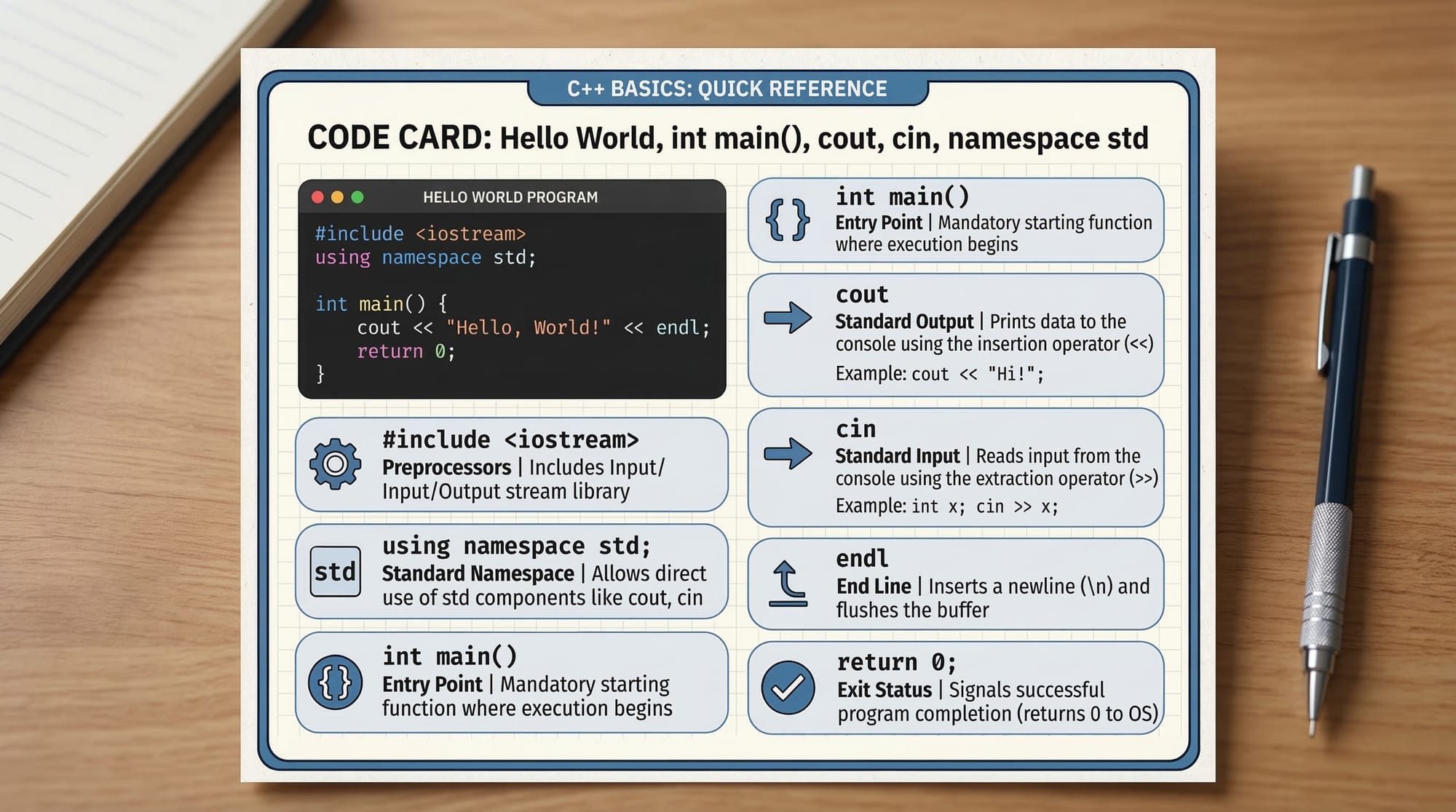
Task: Click the C++ BASICS: QUICK REFERENCE banner
Action: point(727,89)
